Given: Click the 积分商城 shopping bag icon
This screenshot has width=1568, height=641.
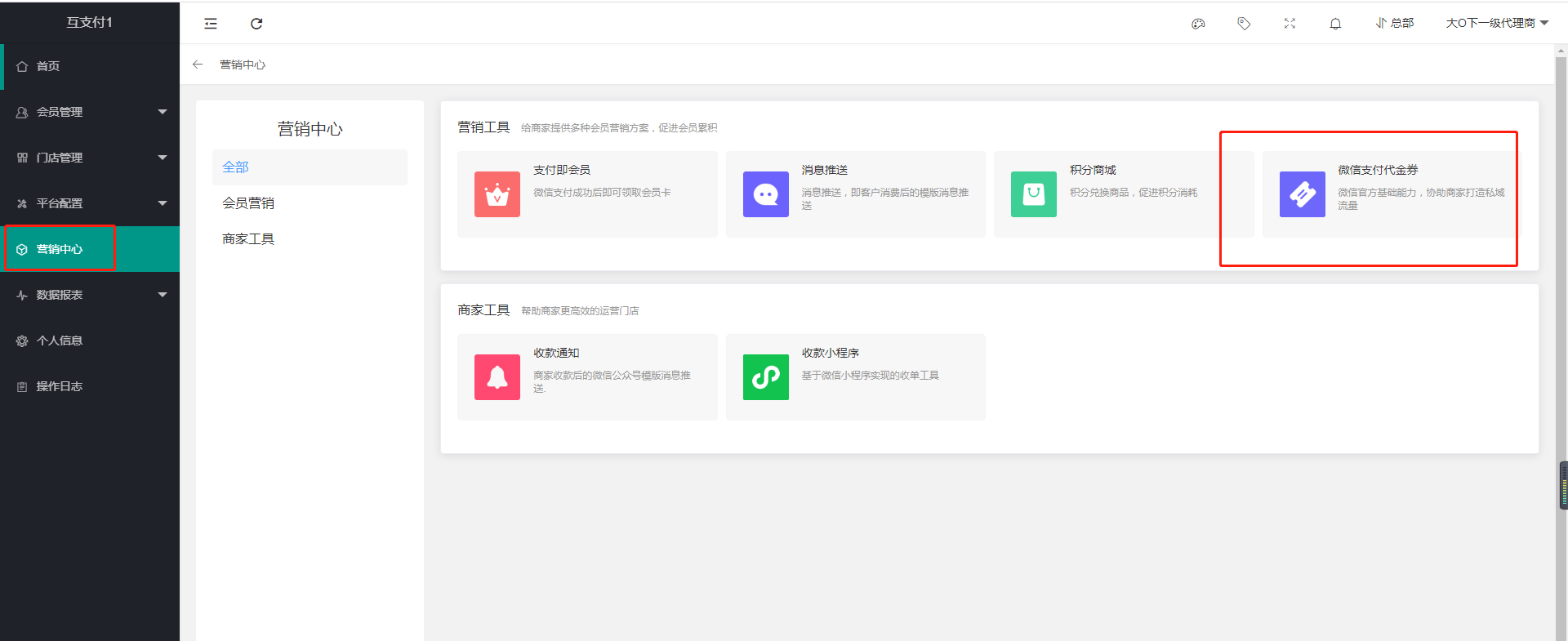Looking at the screenshot, I should (1034, 194).
